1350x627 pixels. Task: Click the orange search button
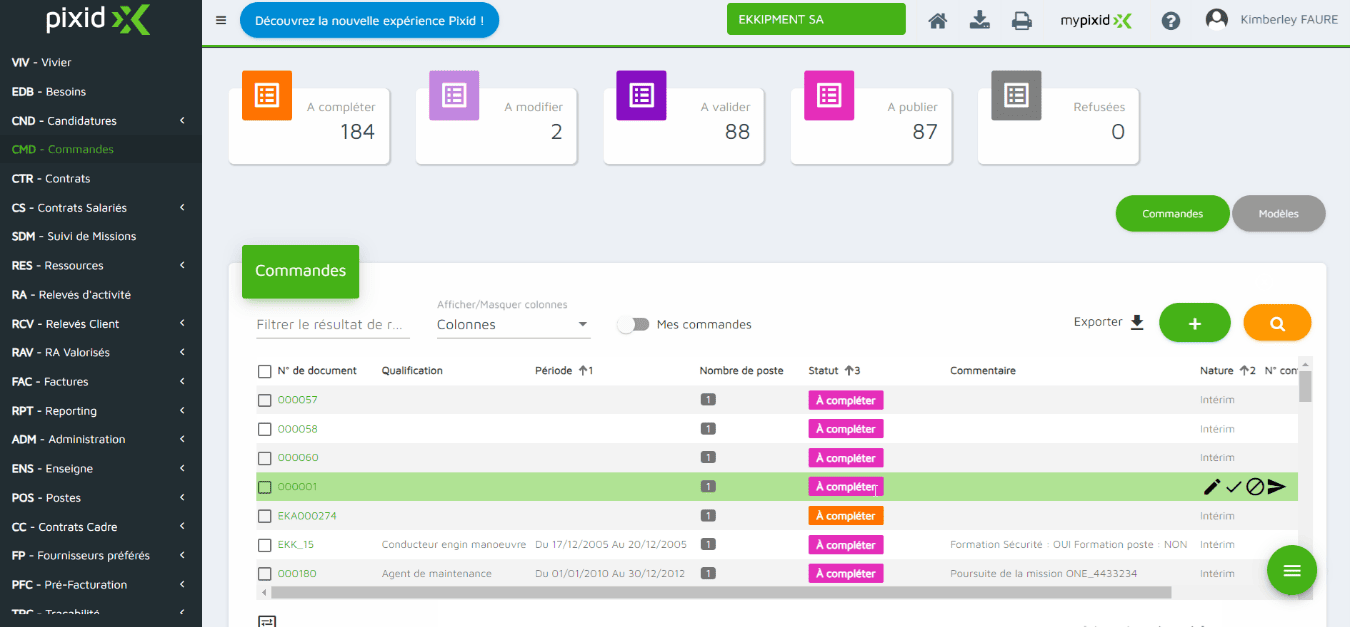(1276, 323)
